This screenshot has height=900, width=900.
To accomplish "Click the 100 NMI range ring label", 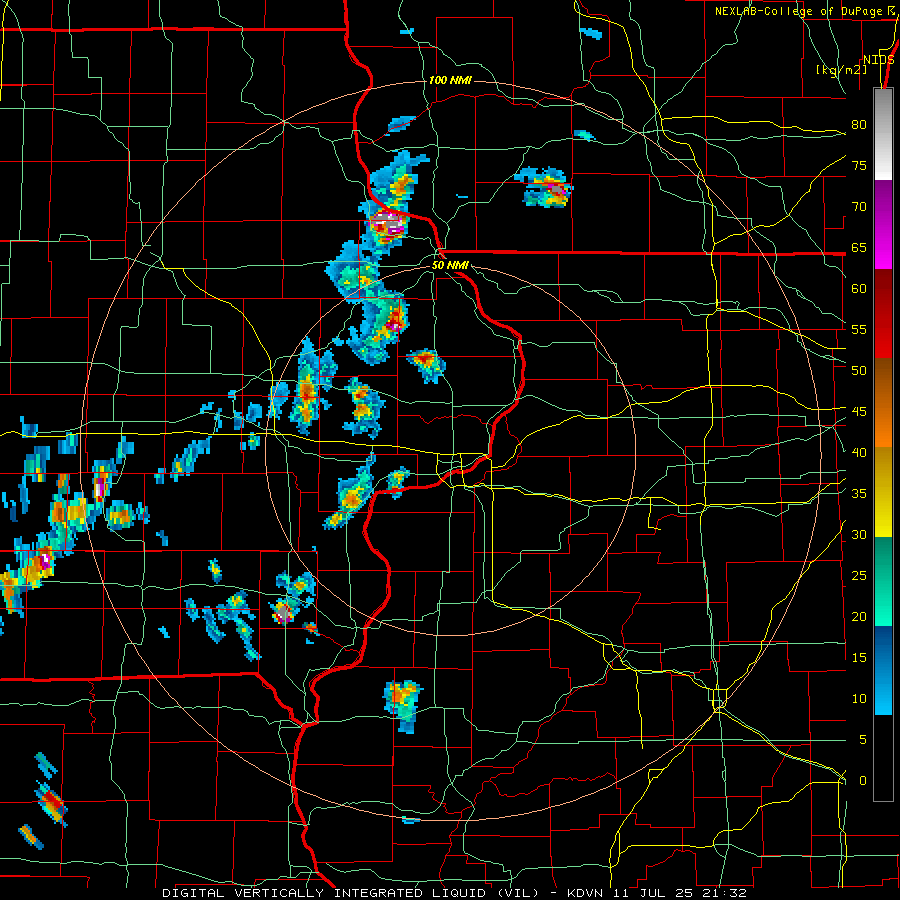I will 450,80.
